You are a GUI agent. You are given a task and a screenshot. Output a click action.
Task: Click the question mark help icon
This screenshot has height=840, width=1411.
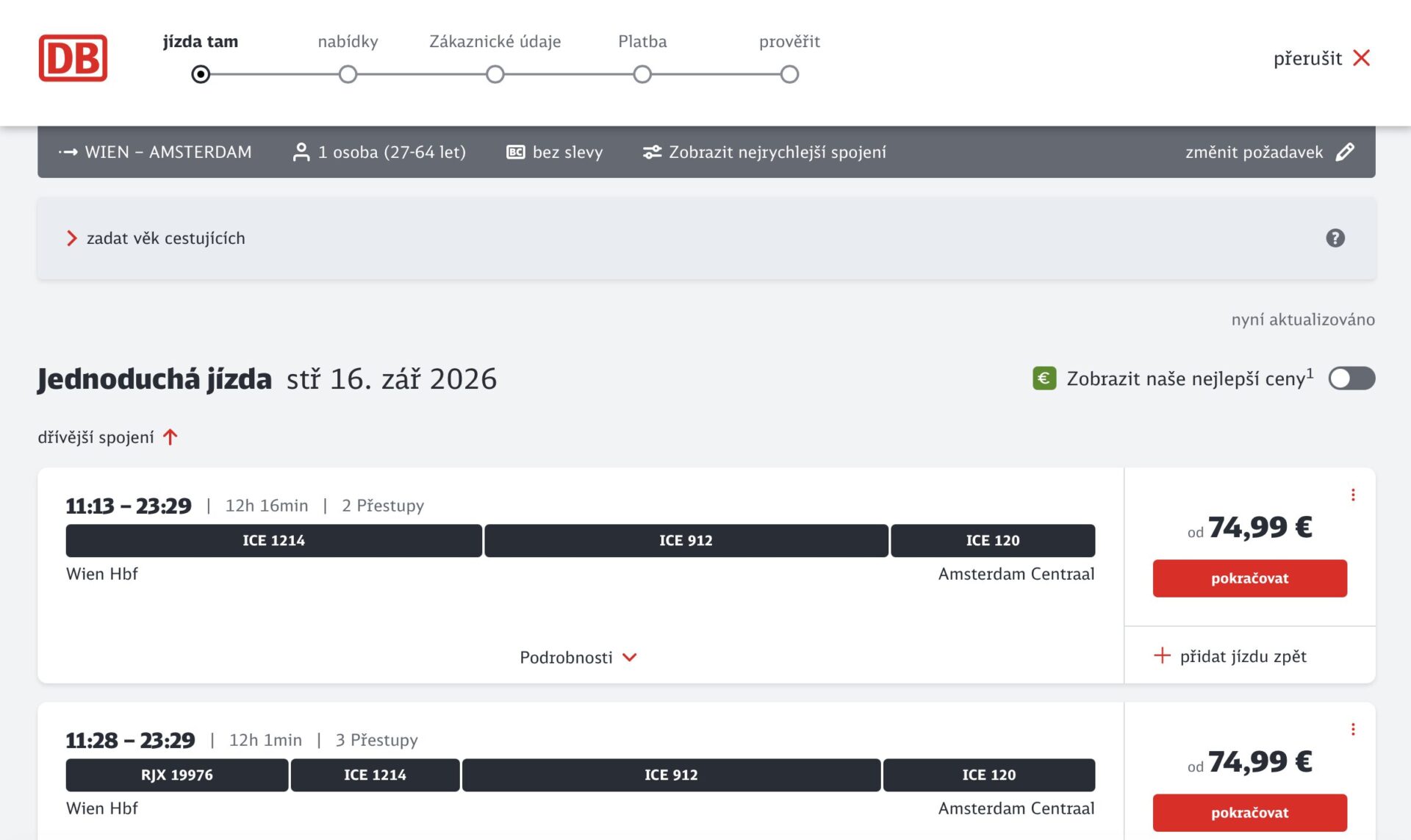click(1335, 238)
